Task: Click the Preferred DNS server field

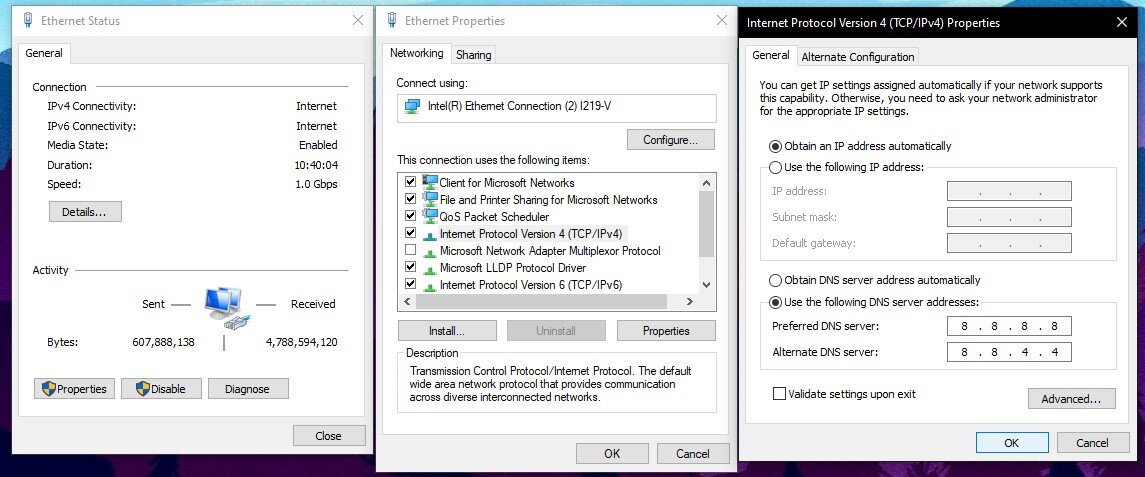Action: (x=1009, y=326)
